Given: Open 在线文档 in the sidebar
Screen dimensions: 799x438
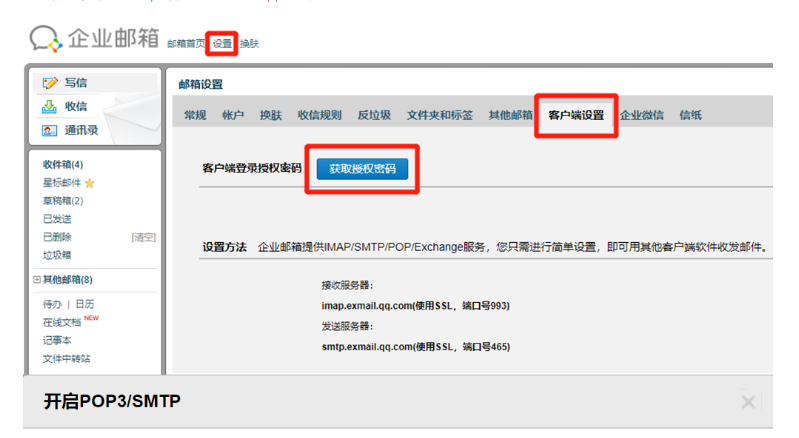Looking at the screenshot, I should tap(62, 322).
